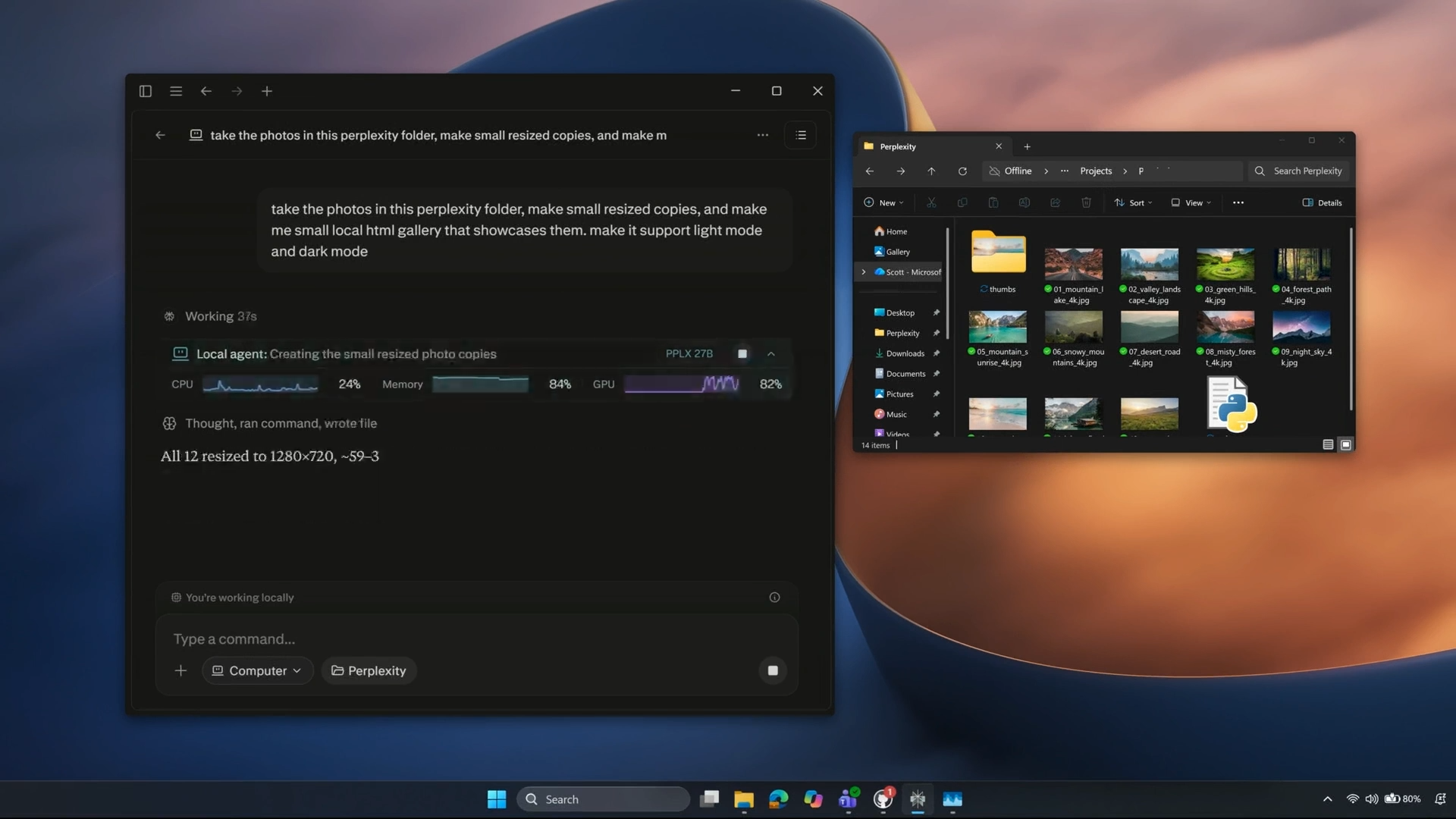Open Downloads in File Explorer sidebar
The width and height of the screenshot is (1456, 819).
tap(899, 353)
